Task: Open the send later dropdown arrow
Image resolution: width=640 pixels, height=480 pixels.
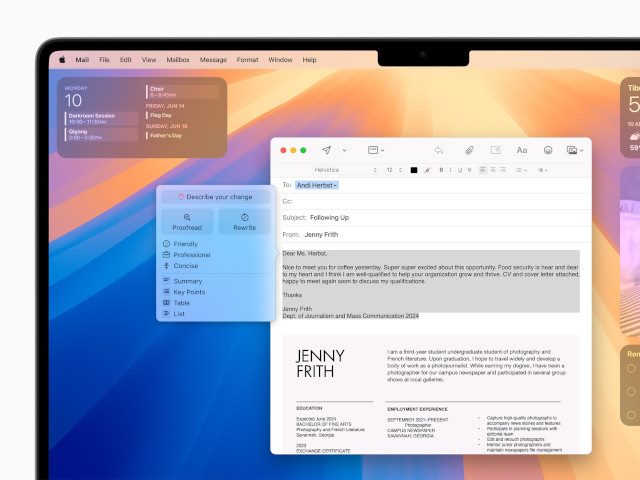Action: [x=344, y=150]
